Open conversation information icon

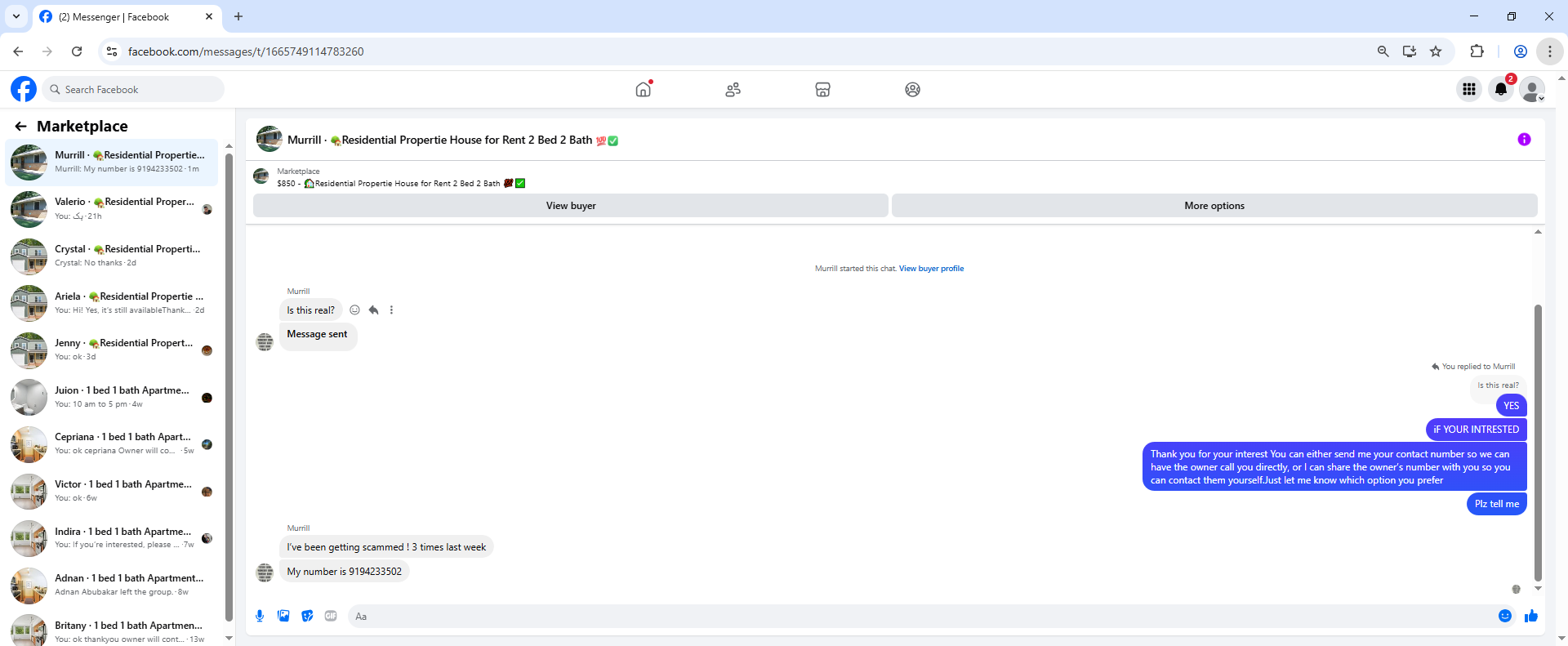pos(1524,140)
